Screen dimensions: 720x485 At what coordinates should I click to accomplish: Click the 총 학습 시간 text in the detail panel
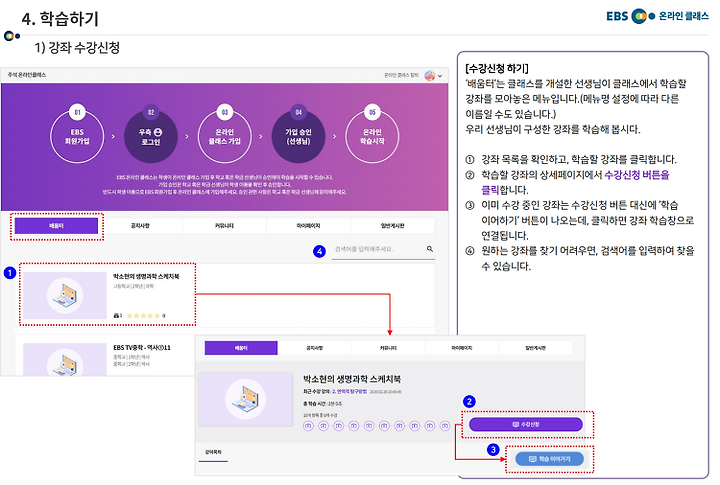coord(322,404)
